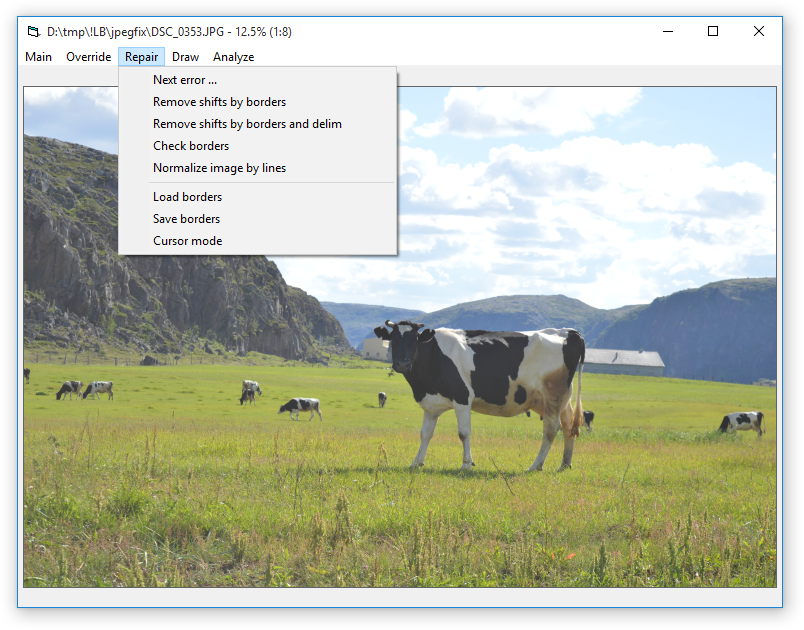Select Load borders entry
This screenshot has height=630, width=804.
pos(257,197)
